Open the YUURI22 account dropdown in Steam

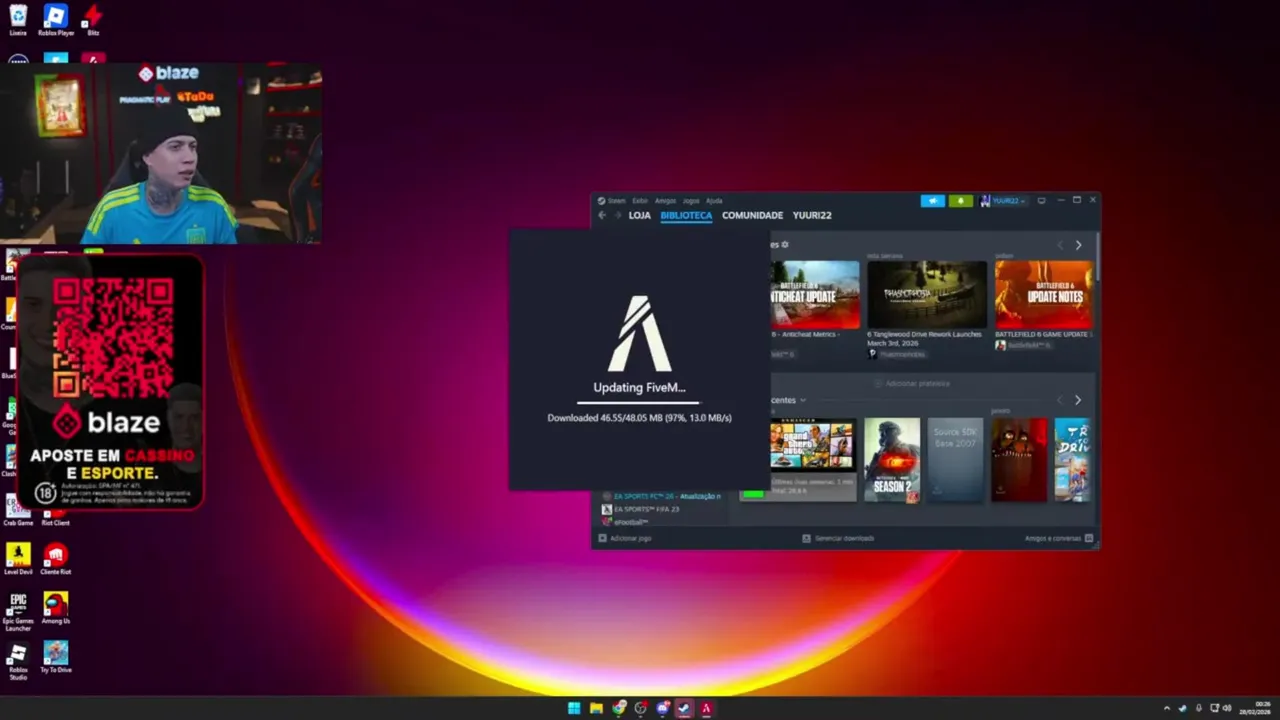1003,201
